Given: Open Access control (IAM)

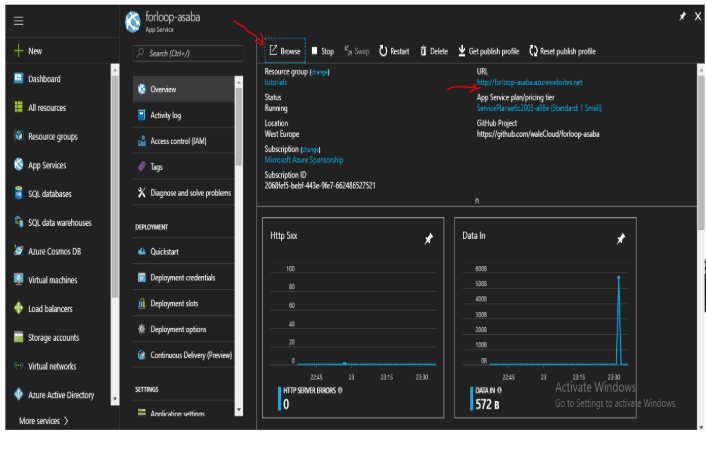Looking at the screenshot, I should (x=184, y=141).
